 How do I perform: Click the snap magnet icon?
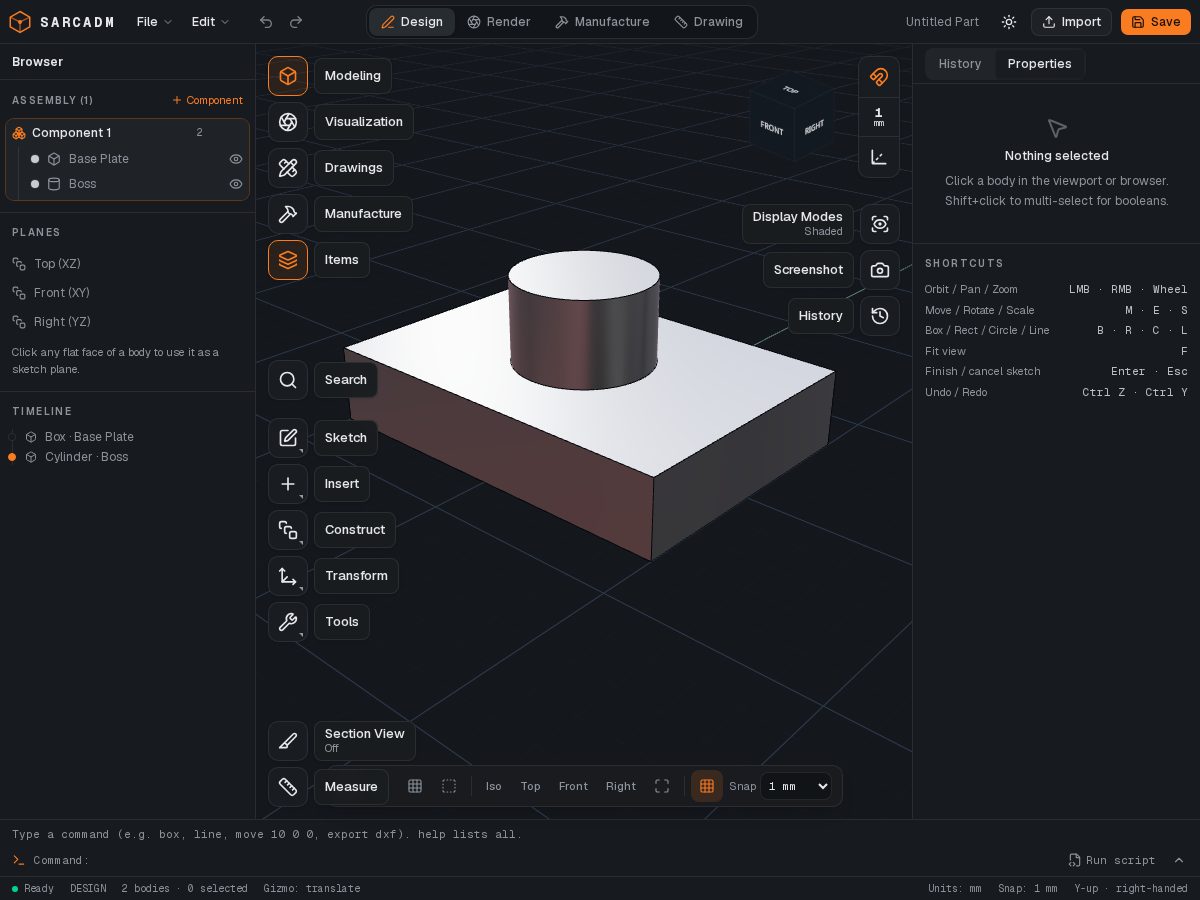coord(879,77)
